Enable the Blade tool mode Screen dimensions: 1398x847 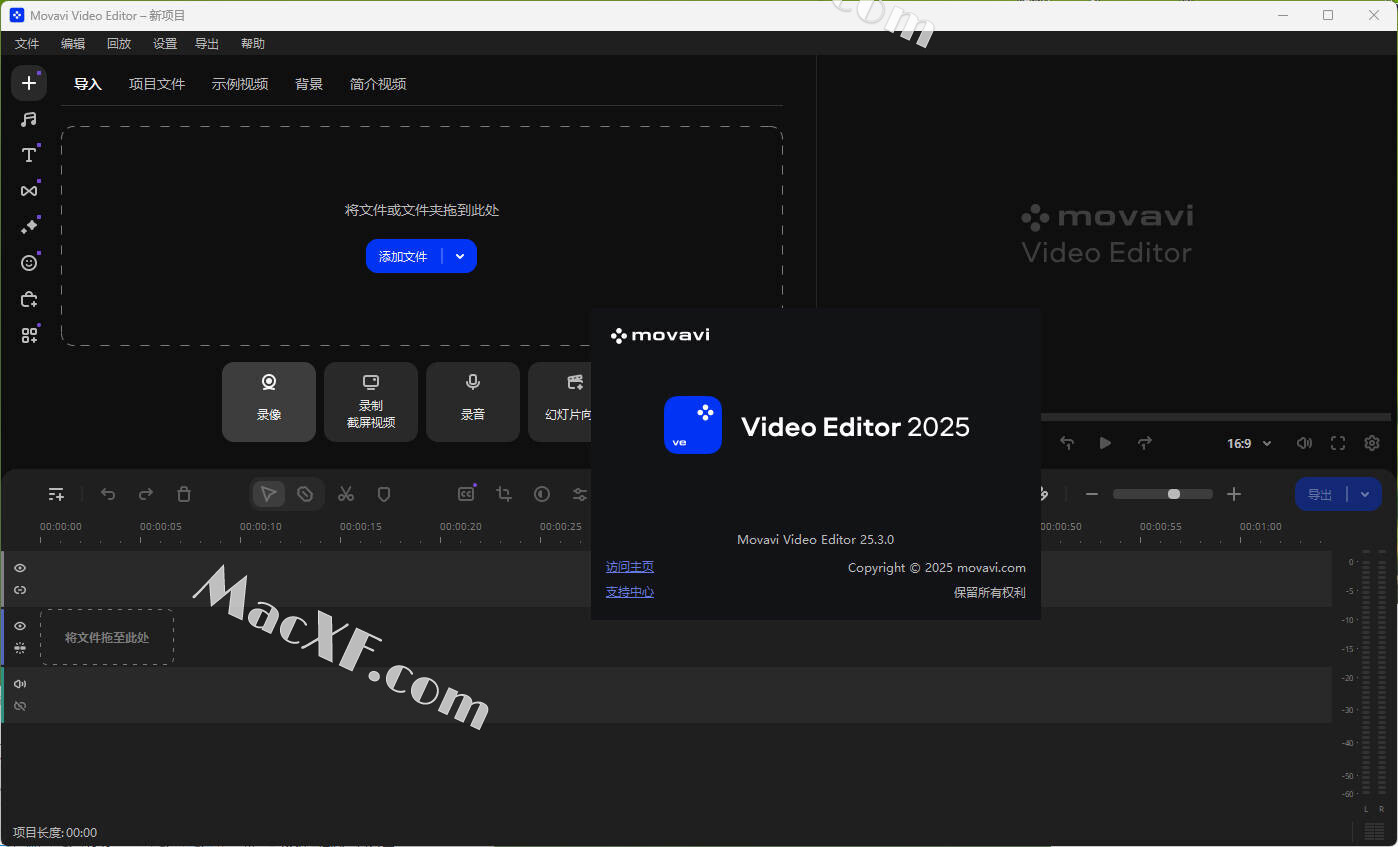tap(305, 494)
